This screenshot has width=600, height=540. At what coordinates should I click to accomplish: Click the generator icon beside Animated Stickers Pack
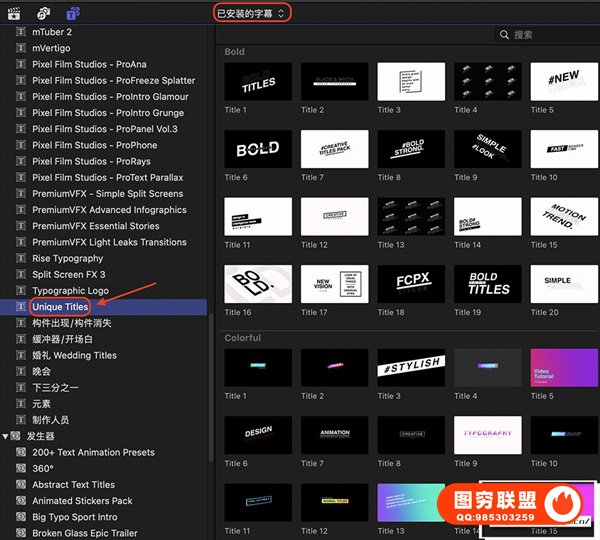click(x=22, y=501)
